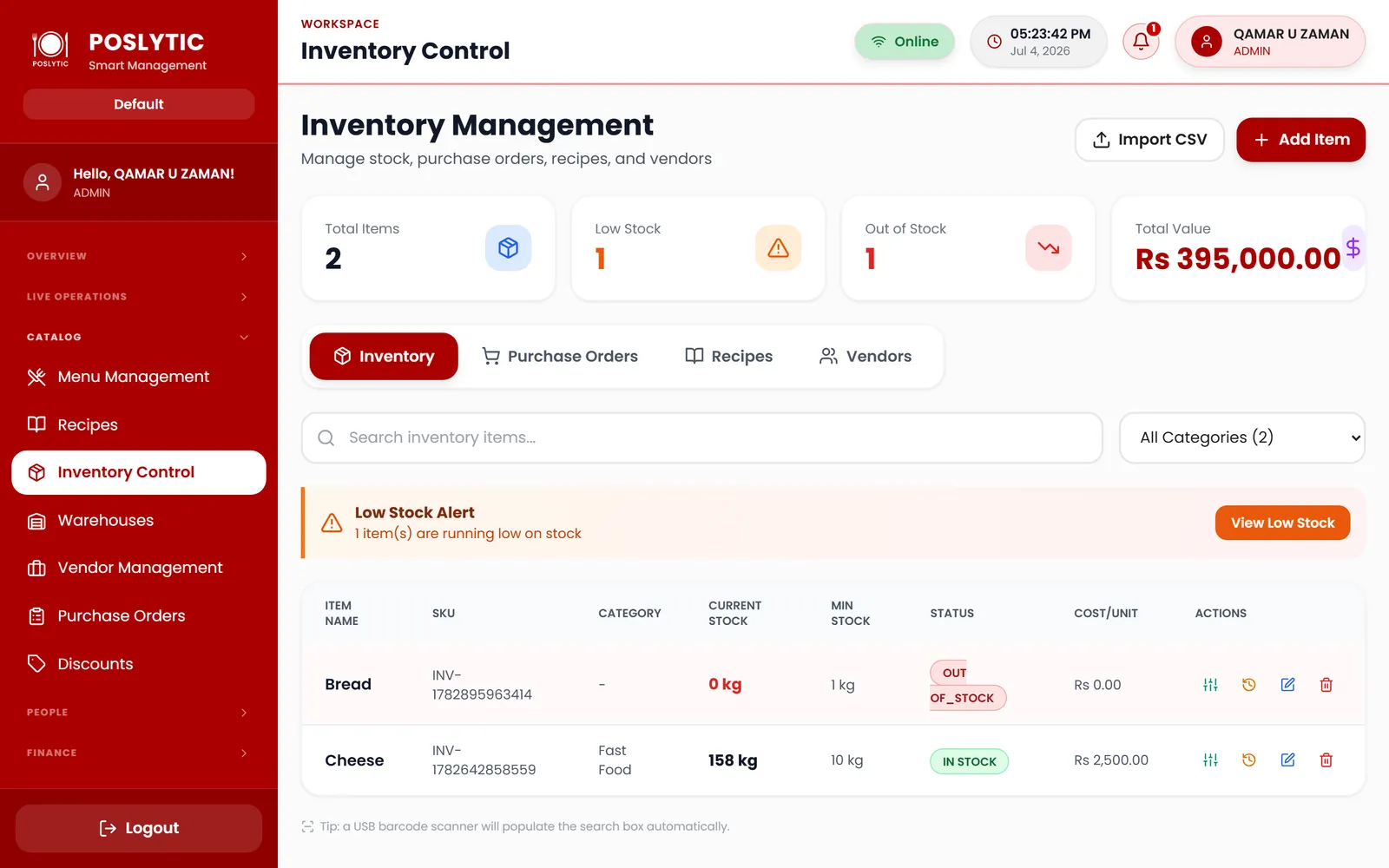Expand the People sidebar section

click(x=139, y=713)
